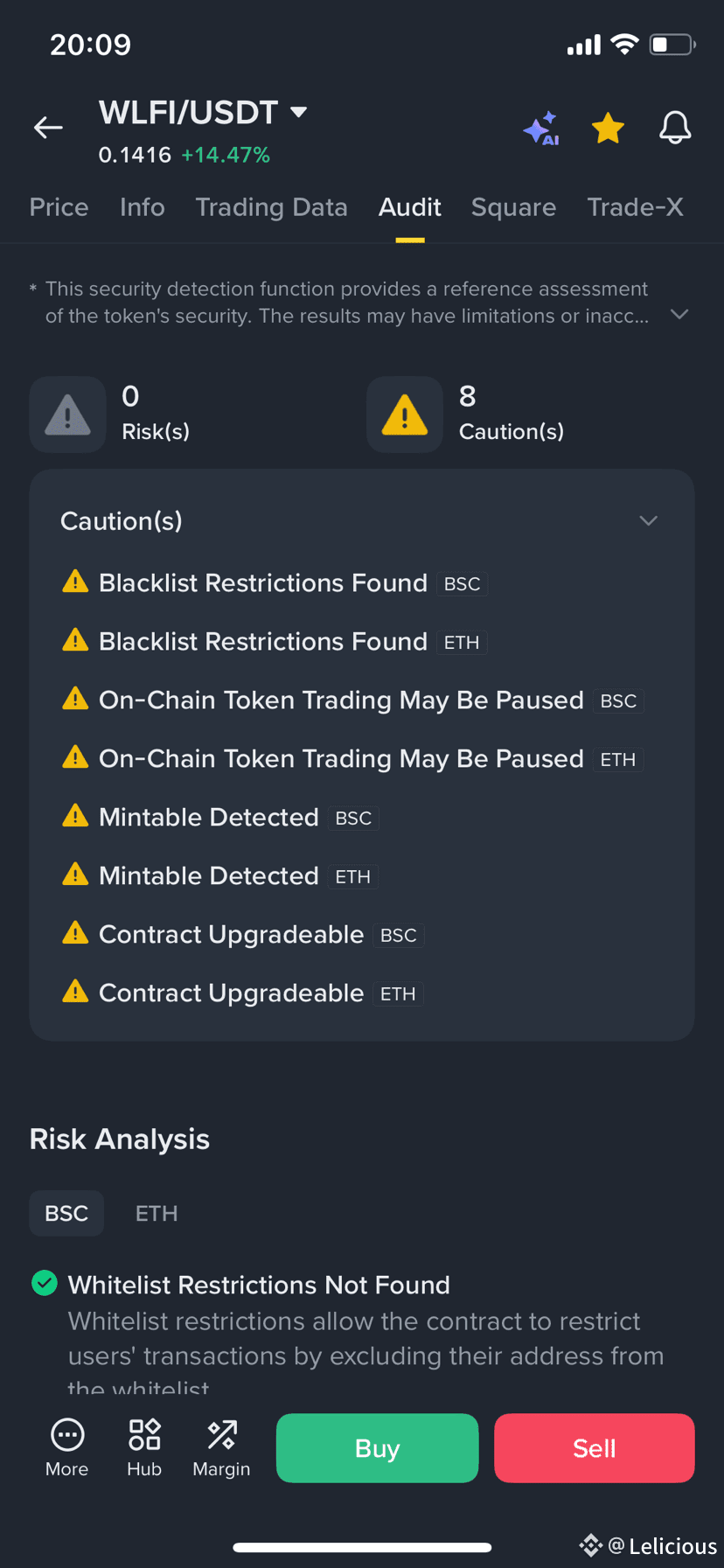Select ETH in Risk Analysis
724x1568 pixels.
click(x=157, y=1213)
